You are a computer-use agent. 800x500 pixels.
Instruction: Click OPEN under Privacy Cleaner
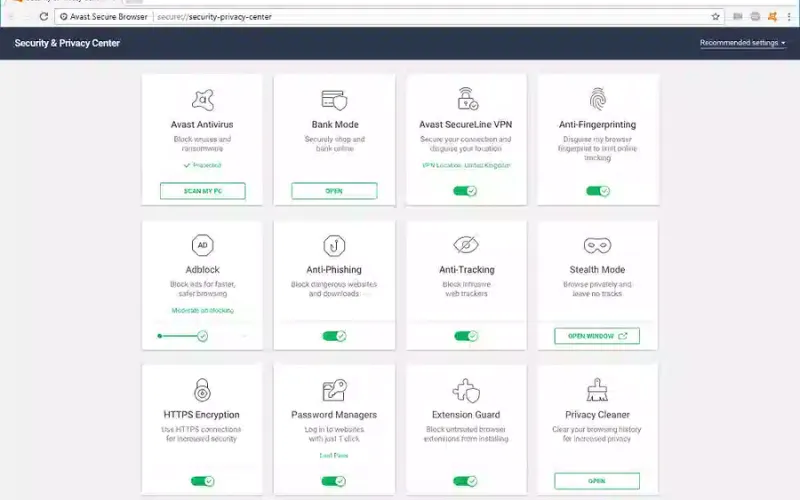597,481
